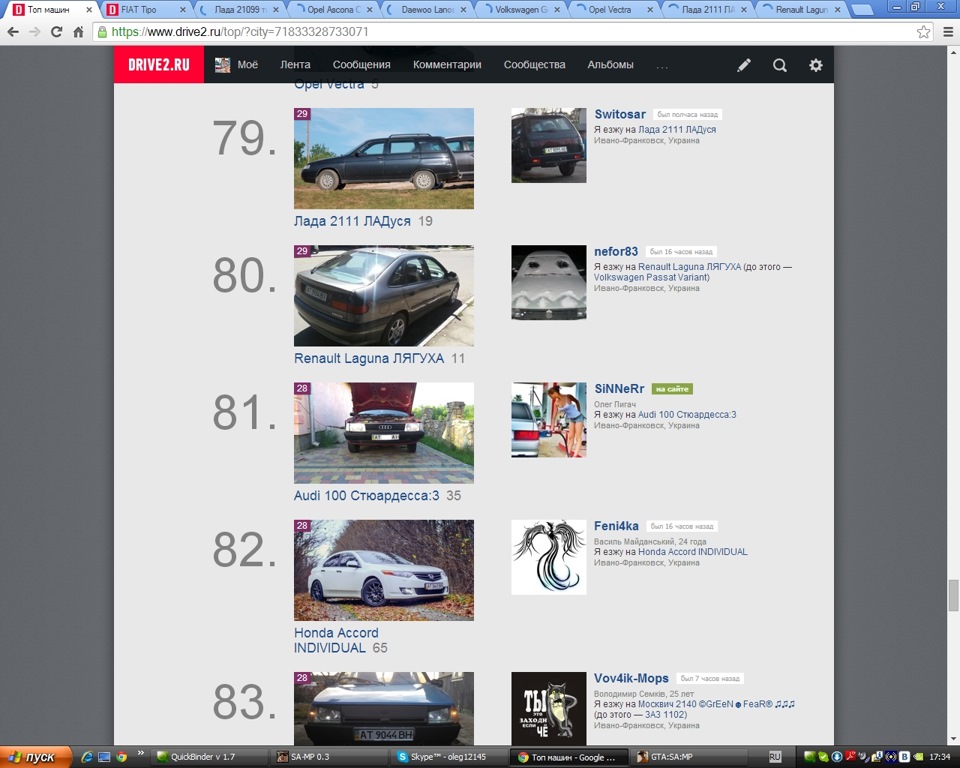This screenshot has height=768, width=960.
Task: Open the Renault Laguna ЛЯГУХА car photo
Action: pyautogui.click(x=384, y=295)
